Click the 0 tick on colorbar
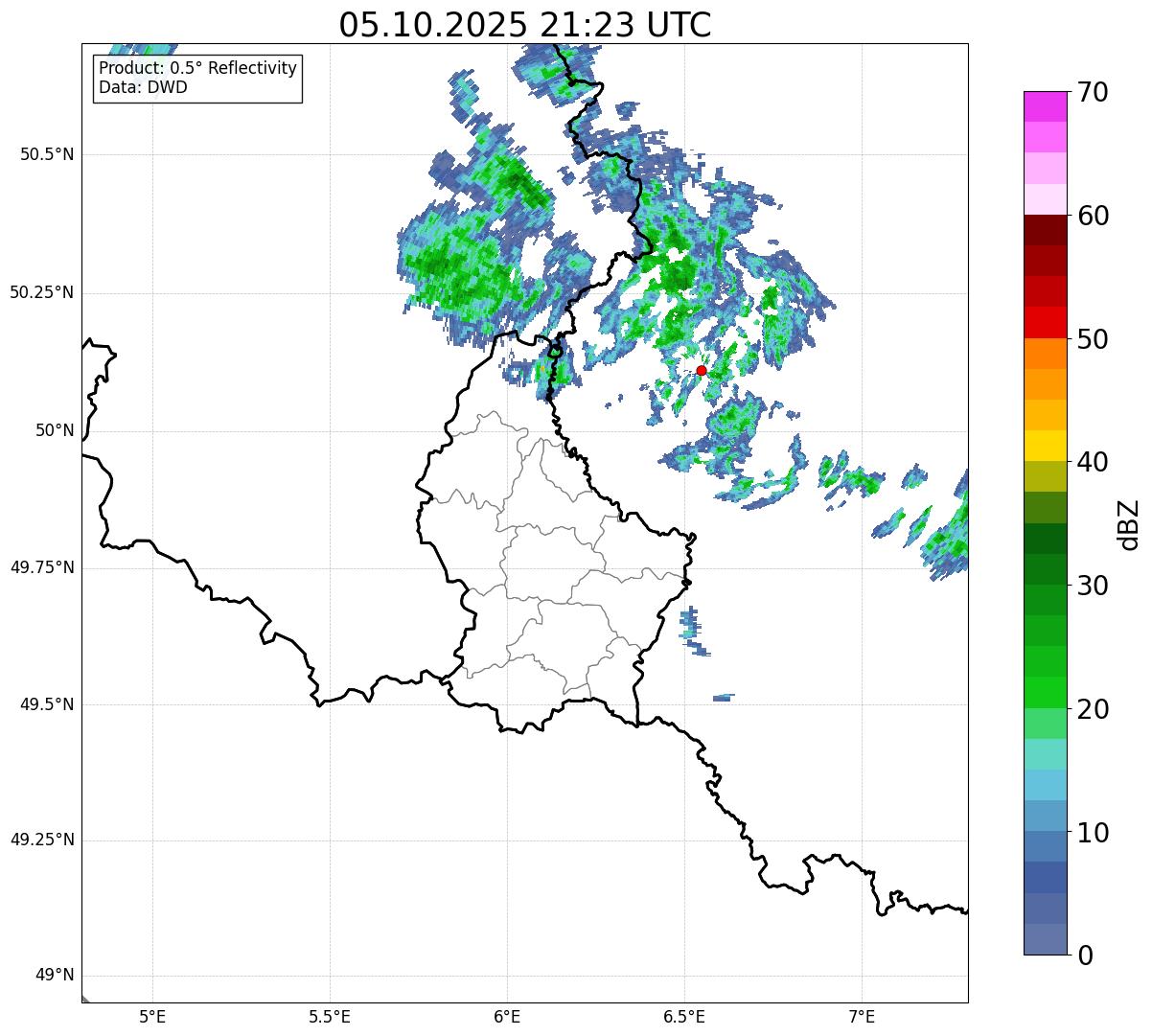The height and width of the screenshot is (1036, 1152). 1086,955
